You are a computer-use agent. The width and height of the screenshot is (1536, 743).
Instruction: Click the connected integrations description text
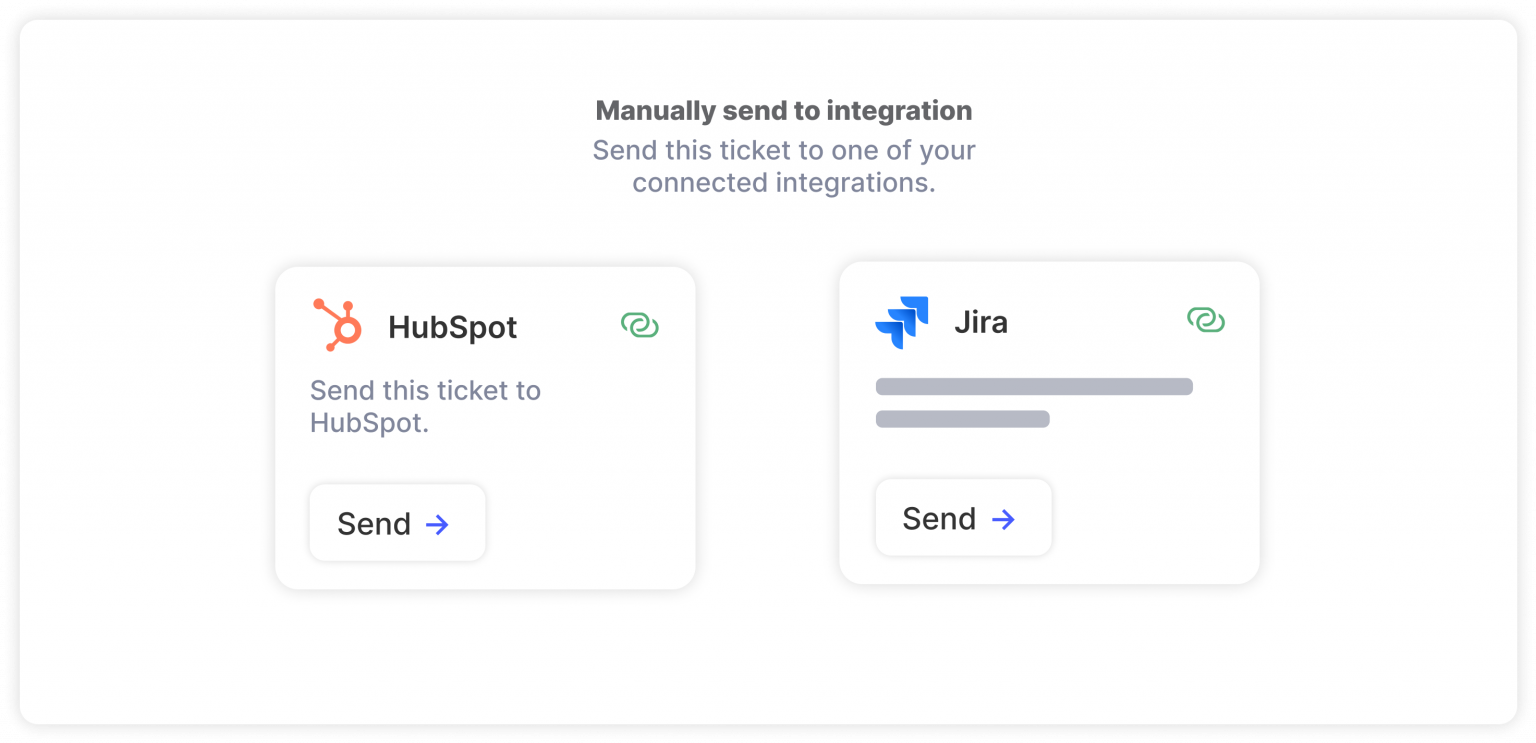coord(783,166)
